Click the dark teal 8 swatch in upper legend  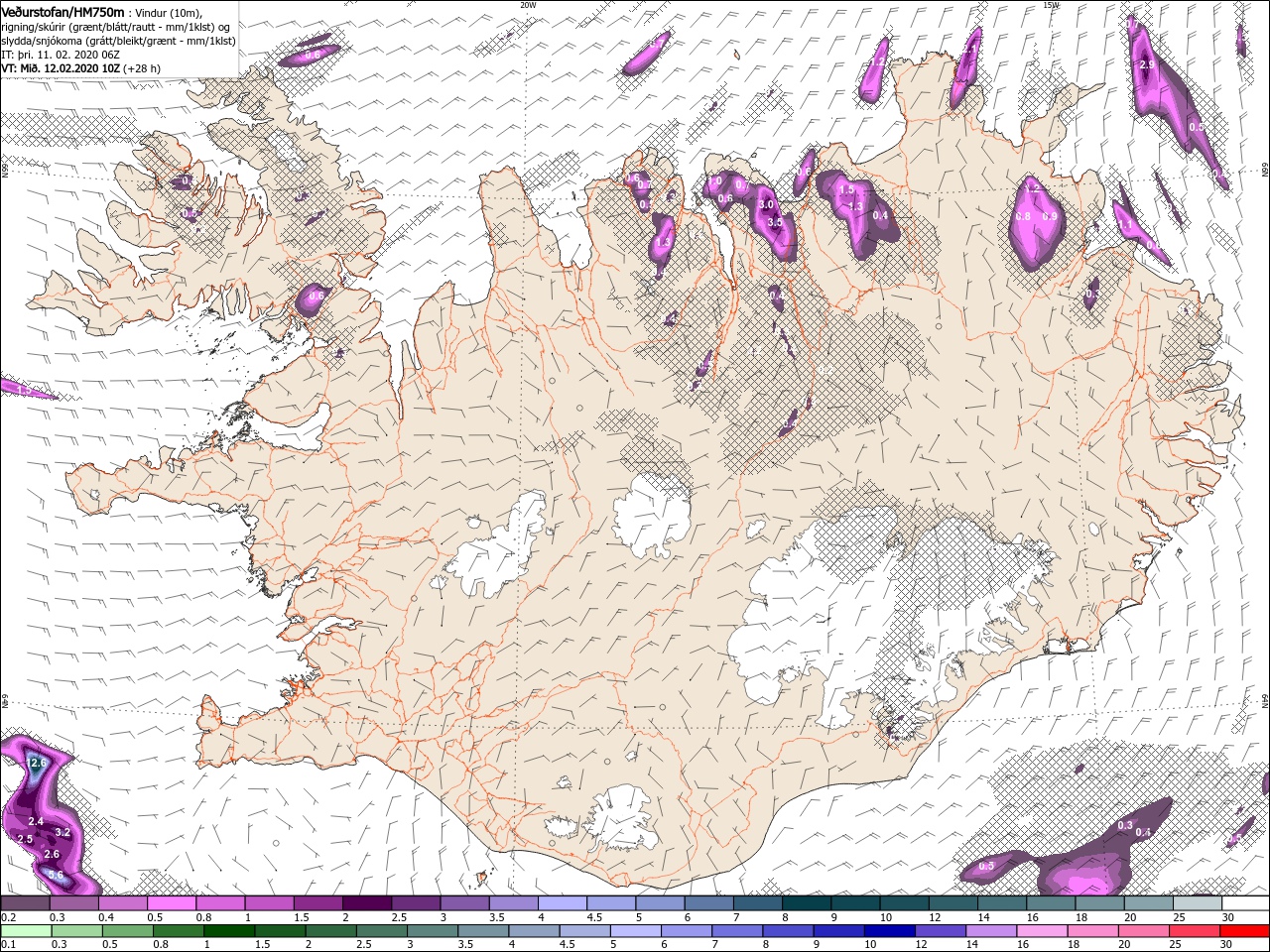coord(805,903)
